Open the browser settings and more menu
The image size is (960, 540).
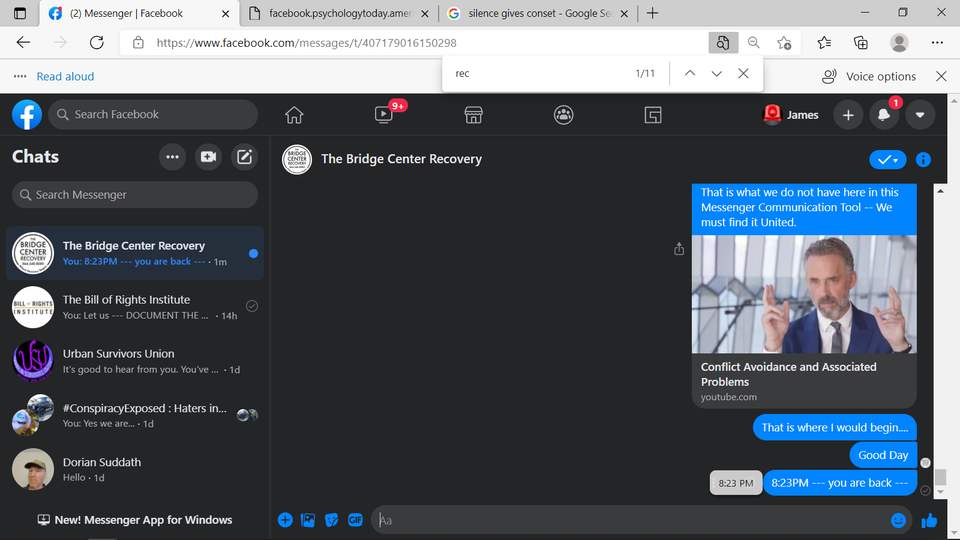pos(937,42)
